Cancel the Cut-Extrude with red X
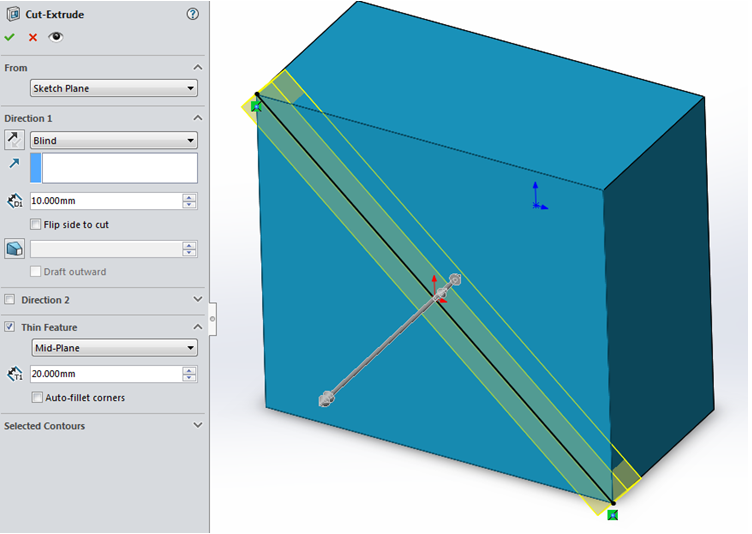The width and height of the screenshot is (752, 534). (x=33, y=37)
